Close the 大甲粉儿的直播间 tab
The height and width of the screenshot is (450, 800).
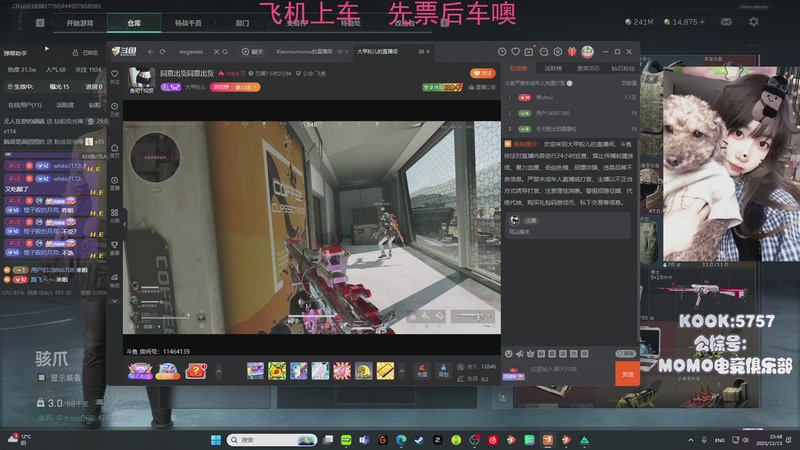[428, 52]
